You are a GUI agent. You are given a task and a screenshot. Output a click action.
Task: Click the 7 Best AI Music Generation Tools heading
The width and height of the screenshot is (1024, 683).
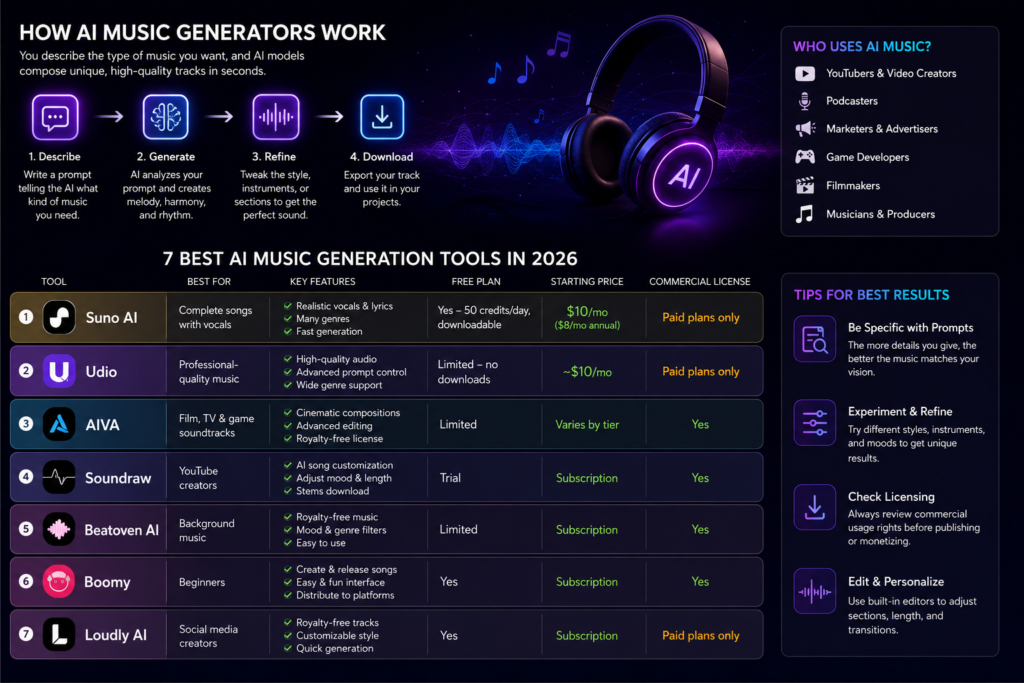coord(370,259)
